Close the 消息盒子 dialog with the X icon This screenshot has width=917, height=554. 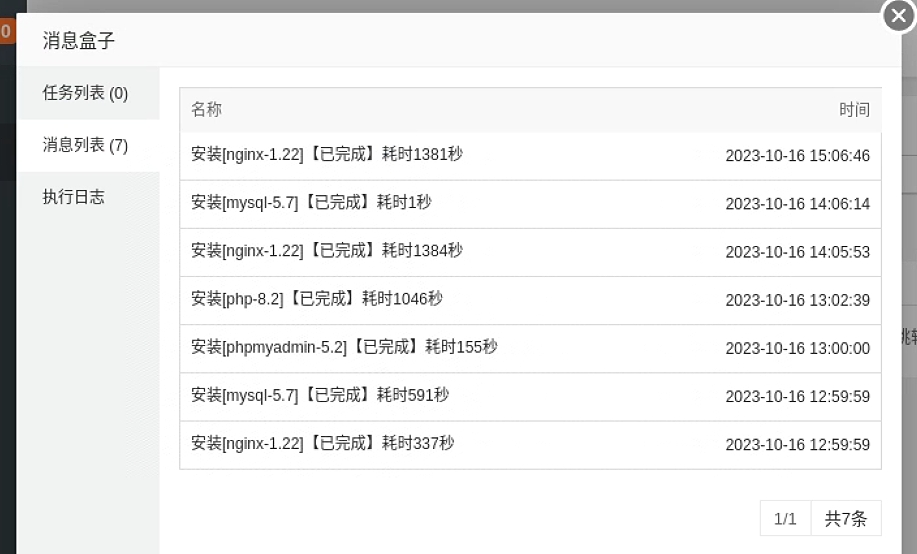(898, 16)
